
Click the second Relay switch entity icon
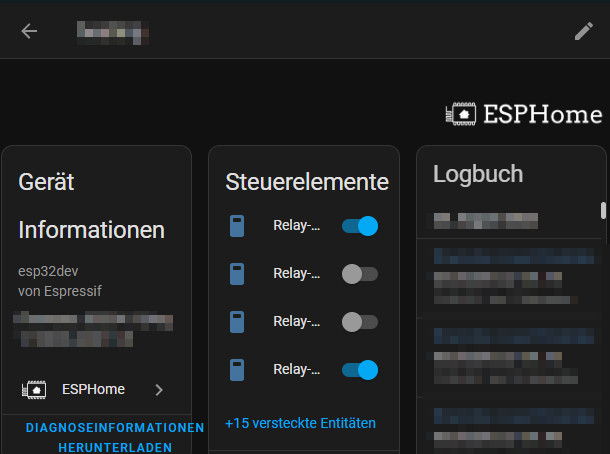(237, 274)
